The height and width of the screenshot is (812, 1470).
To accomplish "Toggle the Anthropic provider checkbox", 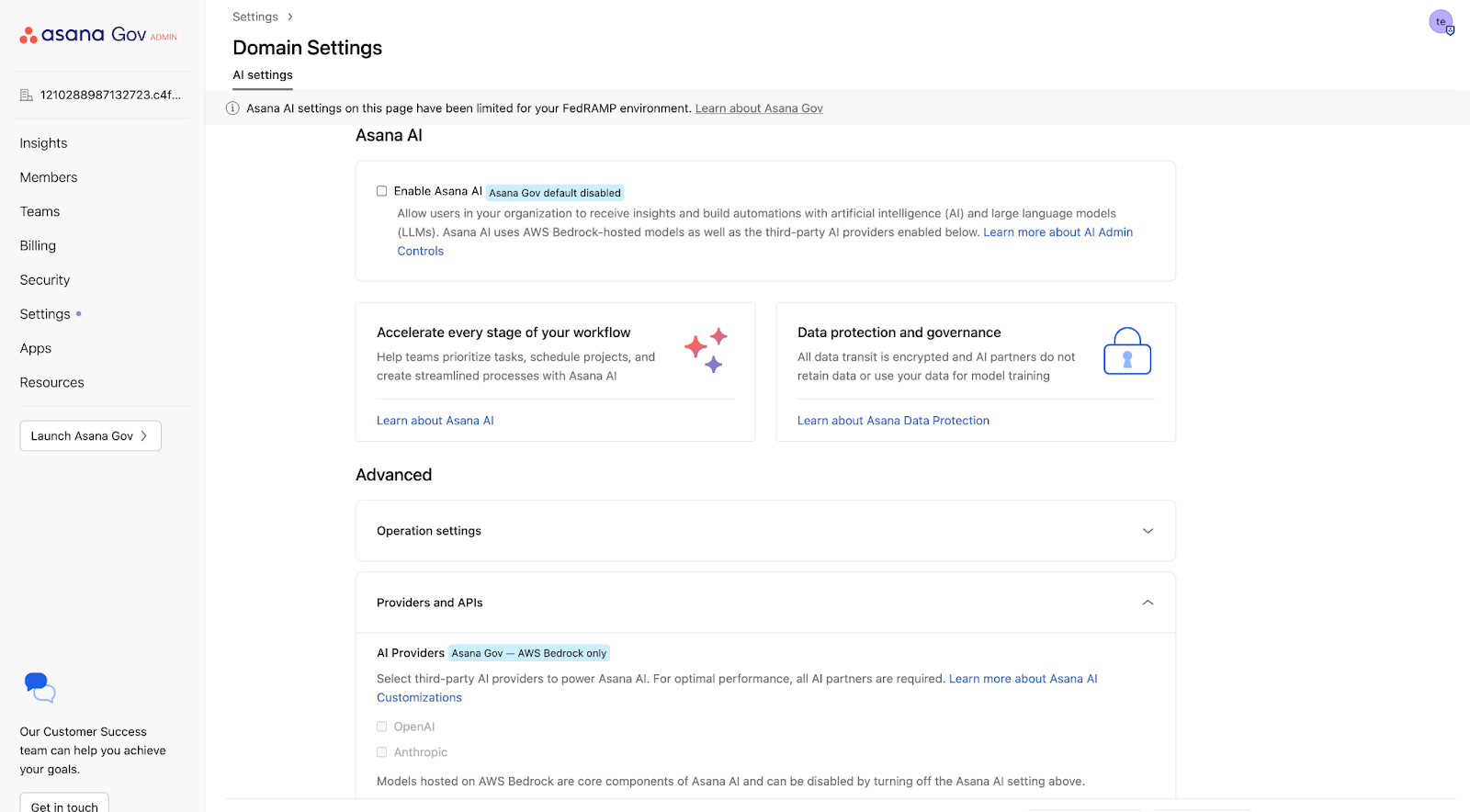I will click(381, 752).
